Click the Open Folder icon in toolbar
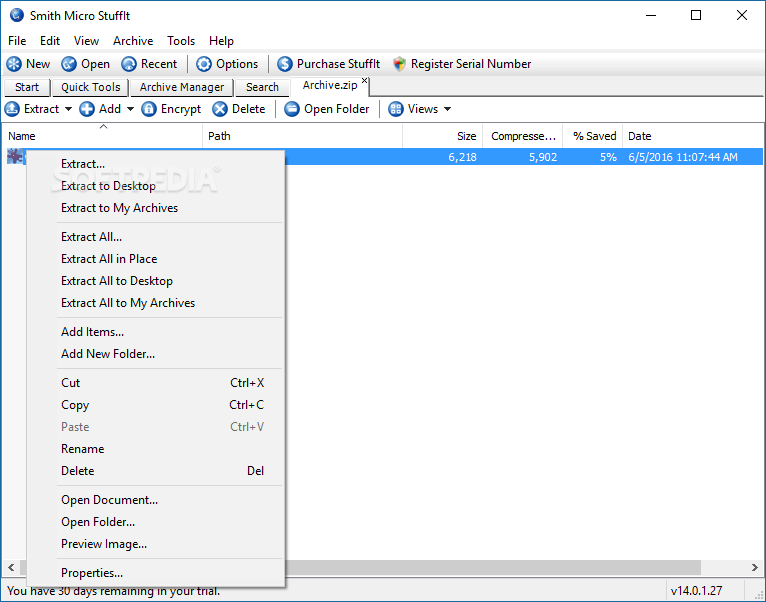The height and width of the screenshot is (602, 766). coord(292,109)
